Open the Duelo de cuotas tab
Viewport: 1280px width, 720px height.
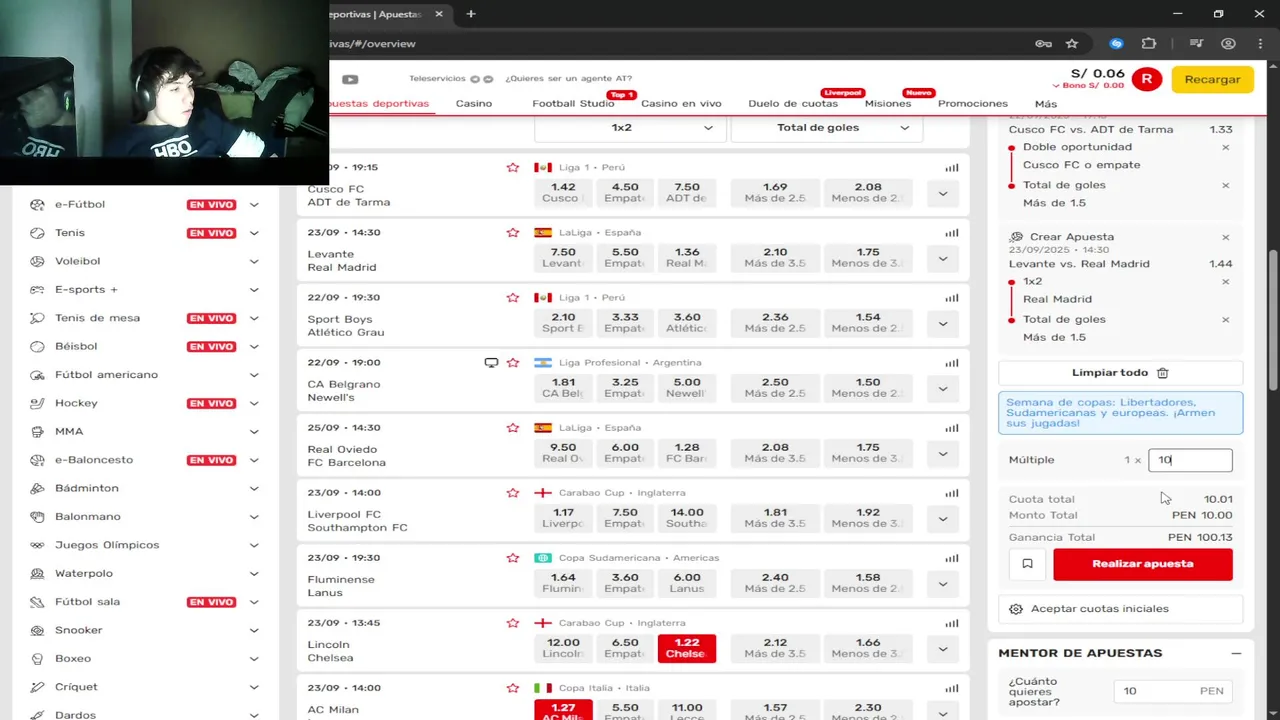793,104
